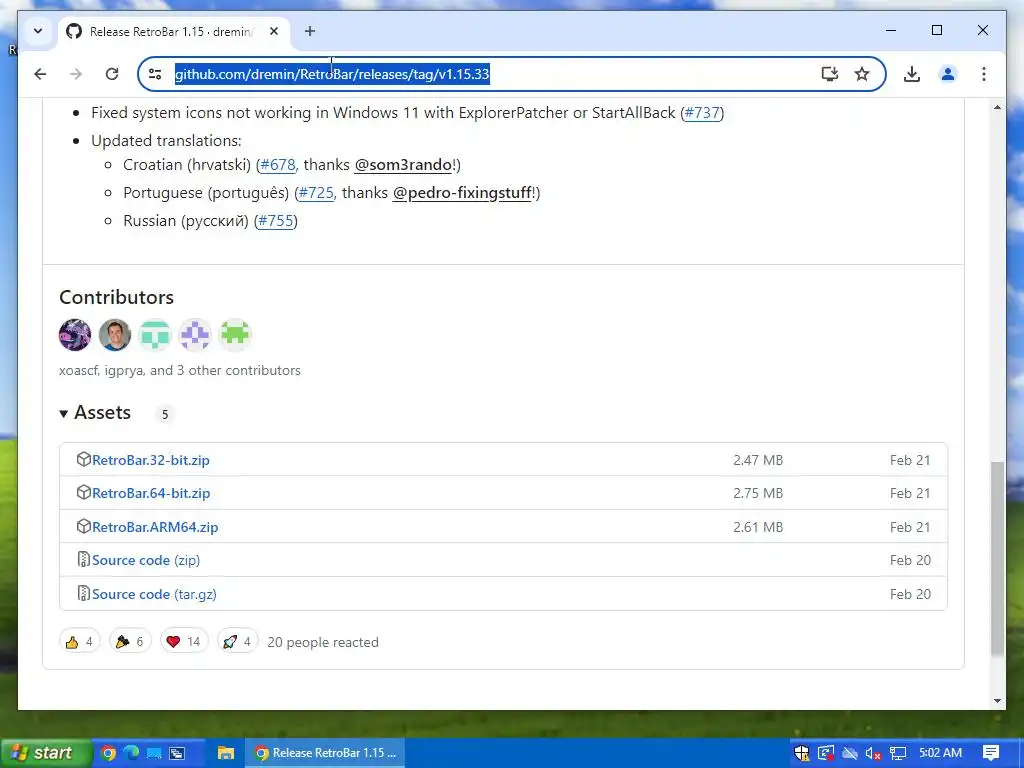This screenshot has height=768, width=1024.
Task: Click the thumbs up reaction with 4
Action: (x=80, y=642)
